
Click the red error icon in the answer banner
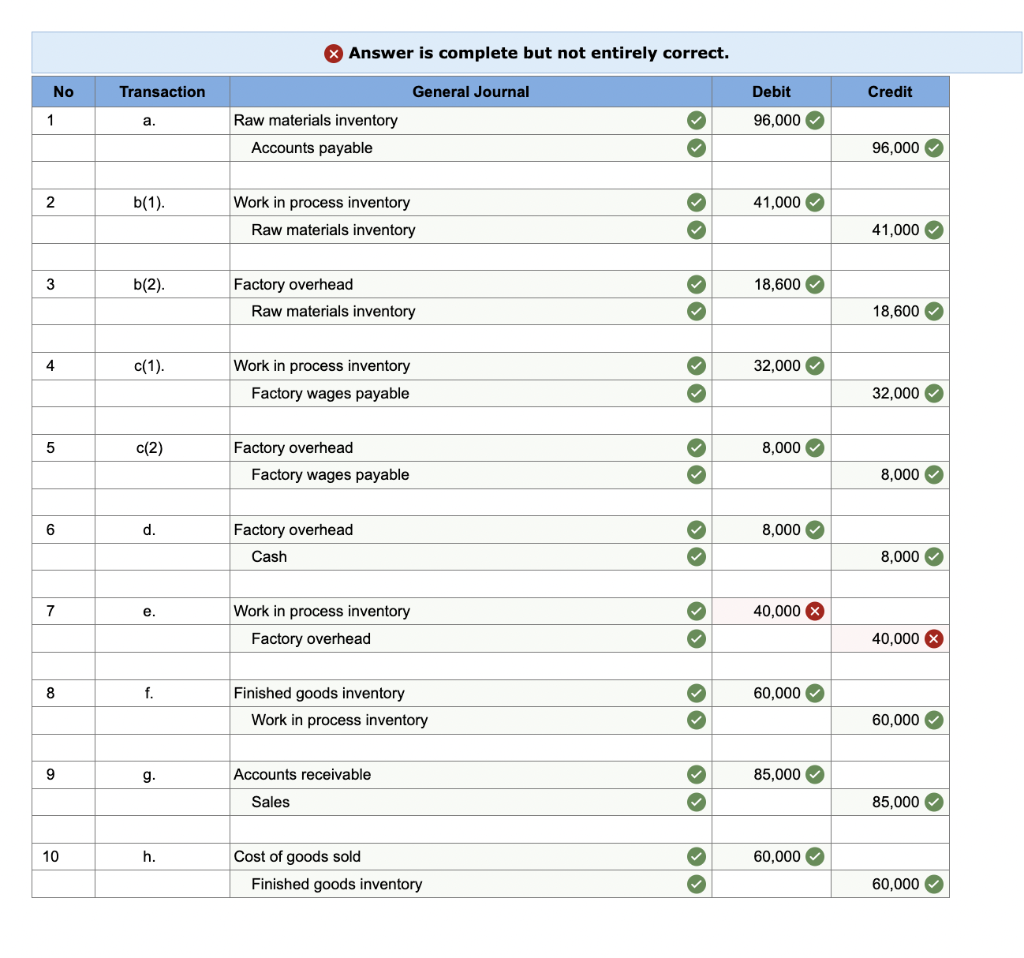click(333, 54)
